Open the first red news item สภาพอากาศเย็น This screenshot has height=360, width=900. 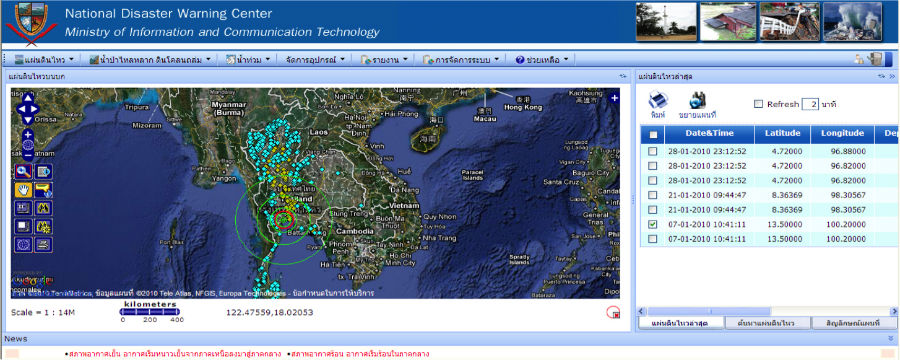coord(175,354)
